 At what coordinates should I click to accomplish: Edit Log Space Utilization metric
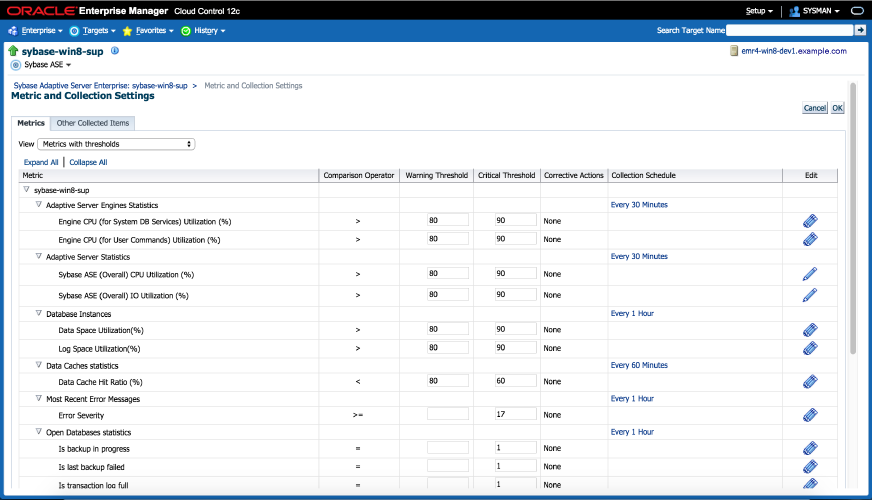(810, 348)
